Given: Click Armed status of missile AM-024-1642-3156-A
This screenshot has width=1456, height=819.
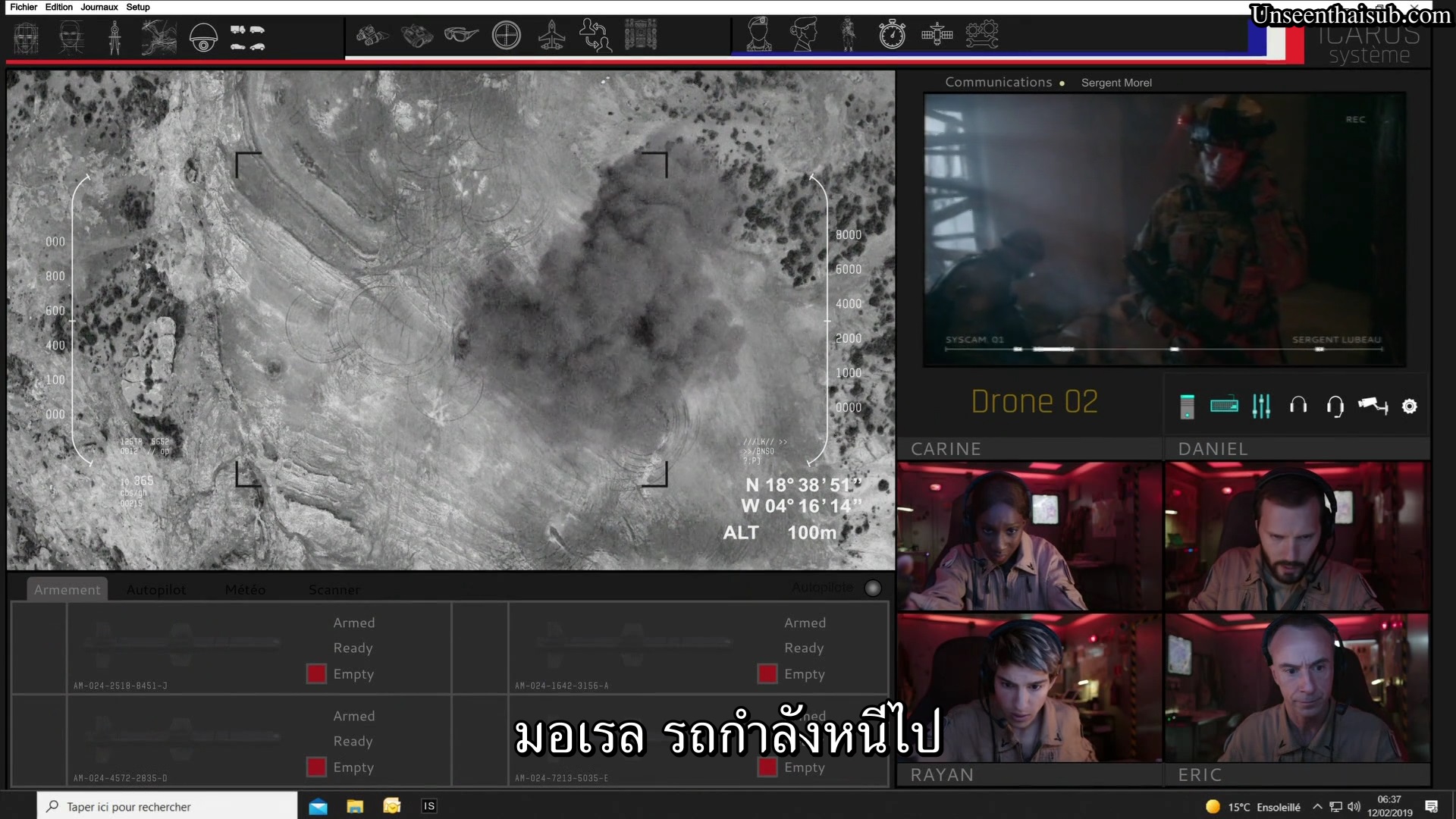Looking at the screenshot, I should click(x=805, y=623).
